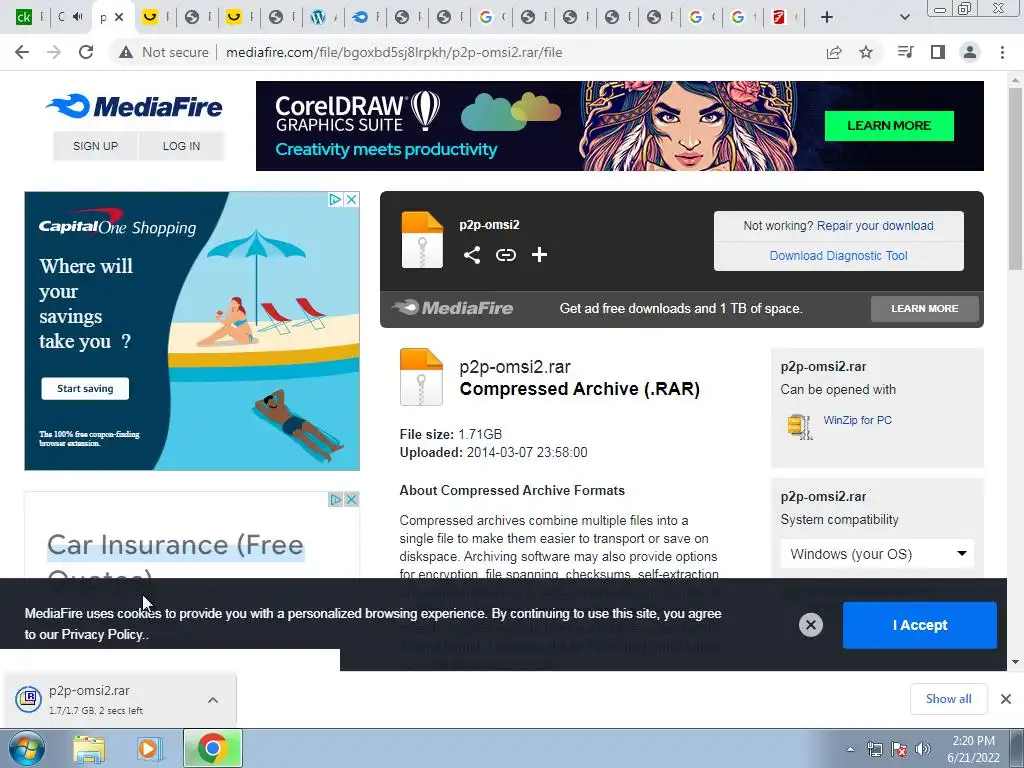Open the Download Diagnostic Tool link
Image resolution: width=1024 pixels, height=768 pixels.
pyautogui.click(x=839, y=256)
